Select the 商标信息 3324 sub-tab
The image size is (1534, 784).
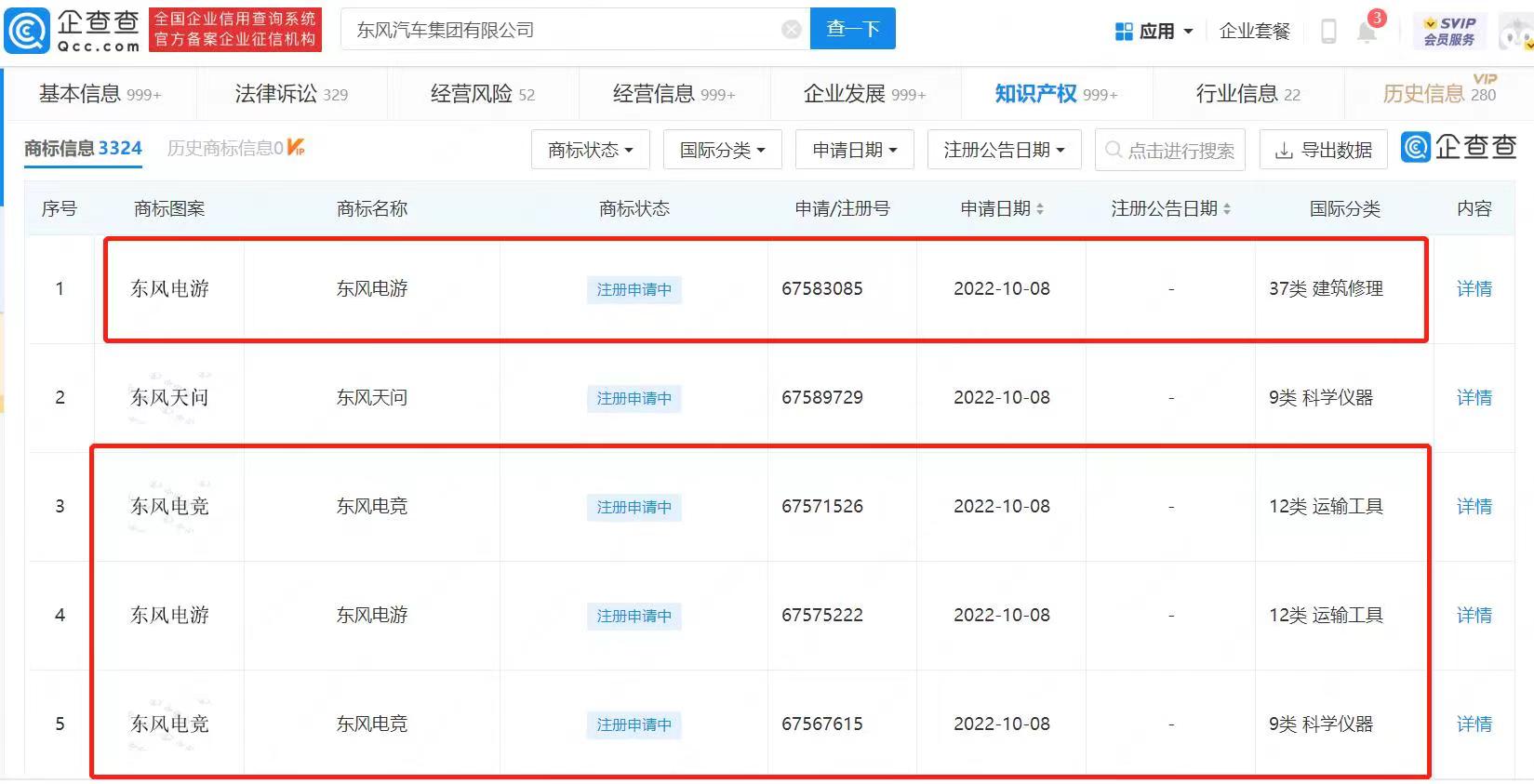[83, 148]
